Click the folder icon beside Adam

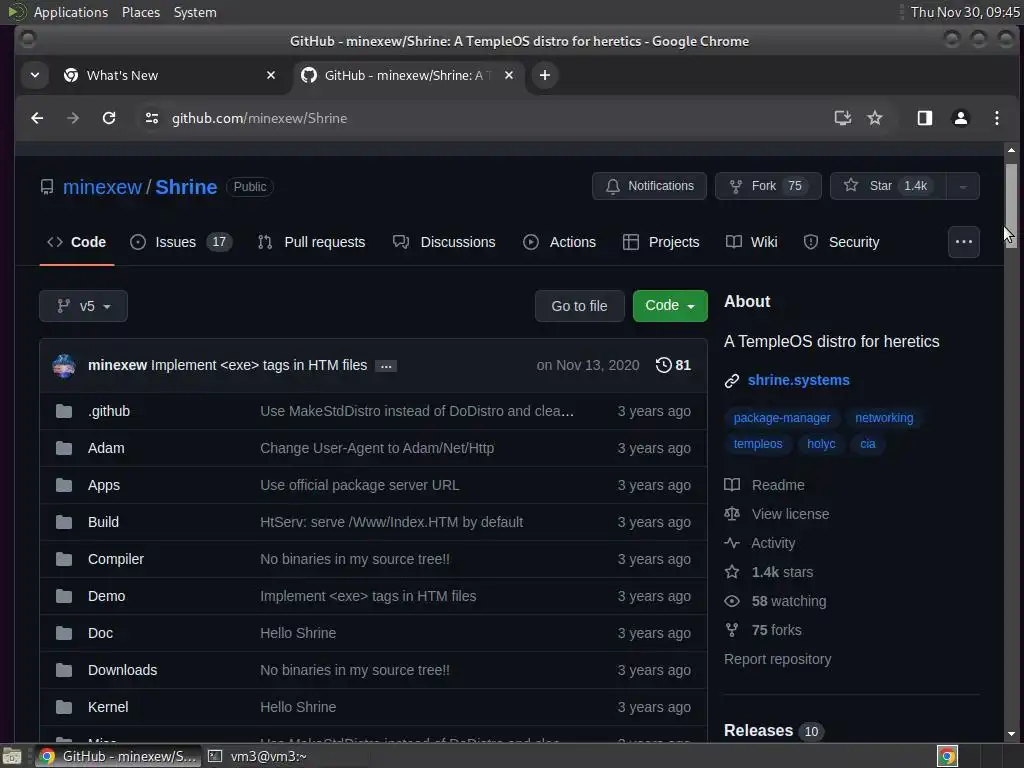coord(64,449)
